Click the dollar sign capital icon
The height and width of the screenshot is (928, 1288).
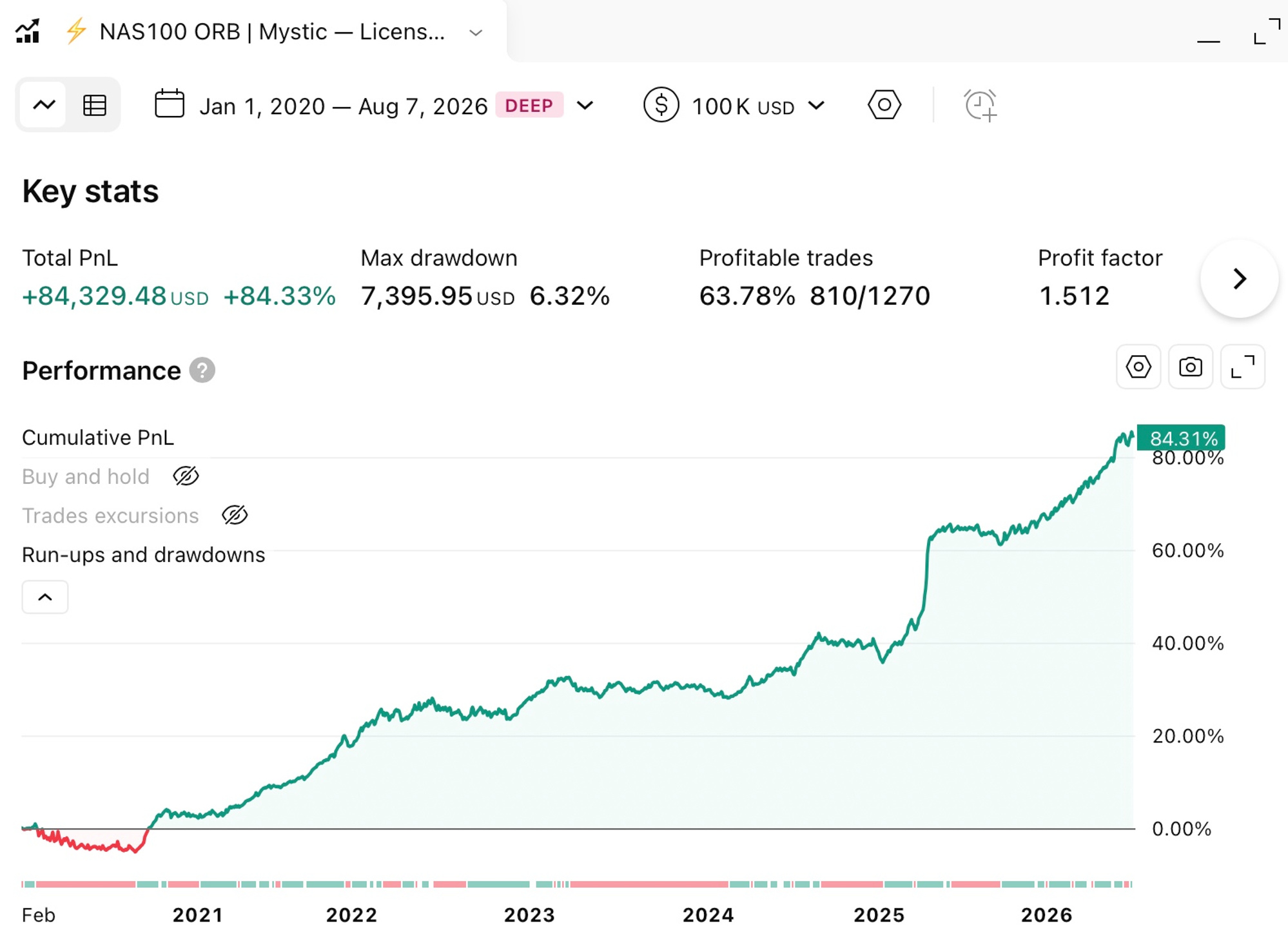coord(661,104)
